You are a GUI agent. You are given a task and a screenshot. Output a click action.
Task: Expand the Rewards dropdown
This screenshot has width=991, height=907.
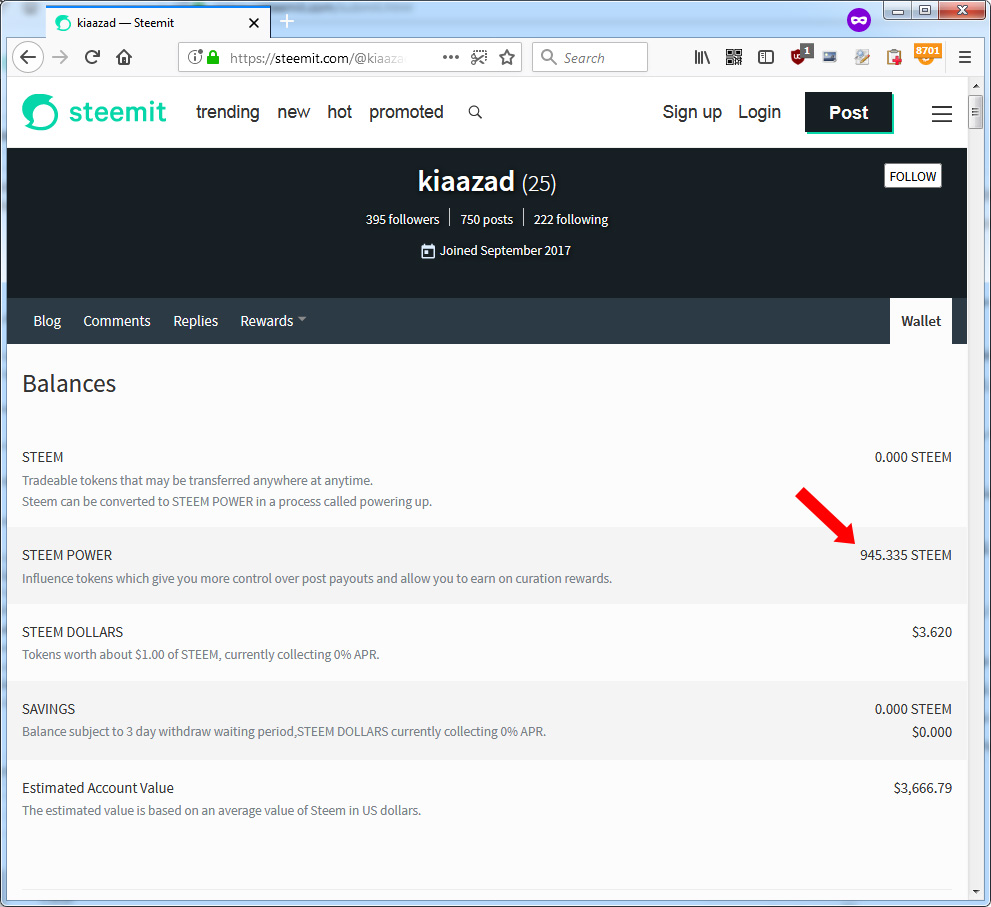[x=272, y=321]
